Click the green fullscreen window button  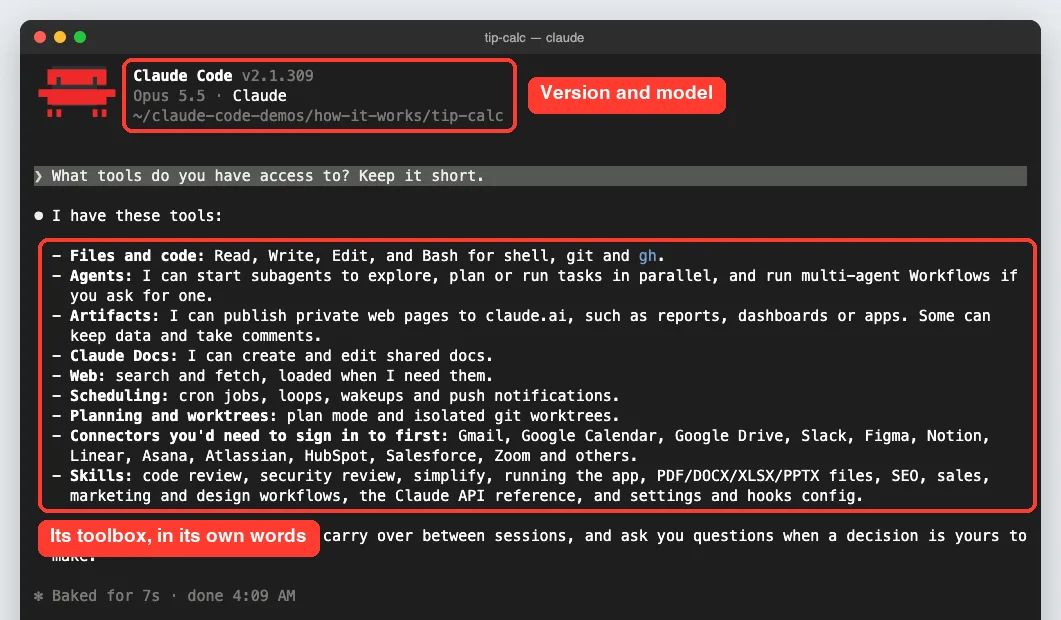[x=80, y=37]
